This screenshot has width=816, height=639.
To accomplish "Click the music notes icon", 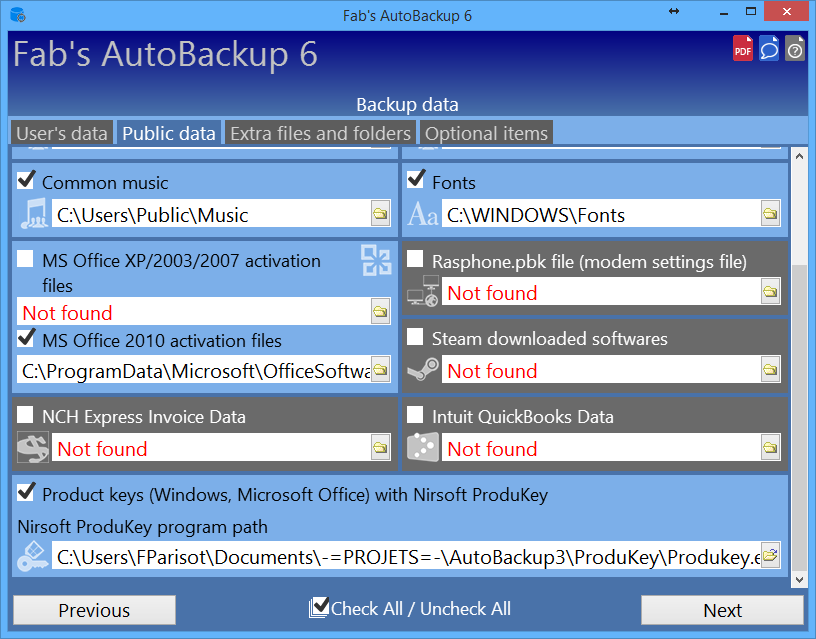I will [34, 214].
